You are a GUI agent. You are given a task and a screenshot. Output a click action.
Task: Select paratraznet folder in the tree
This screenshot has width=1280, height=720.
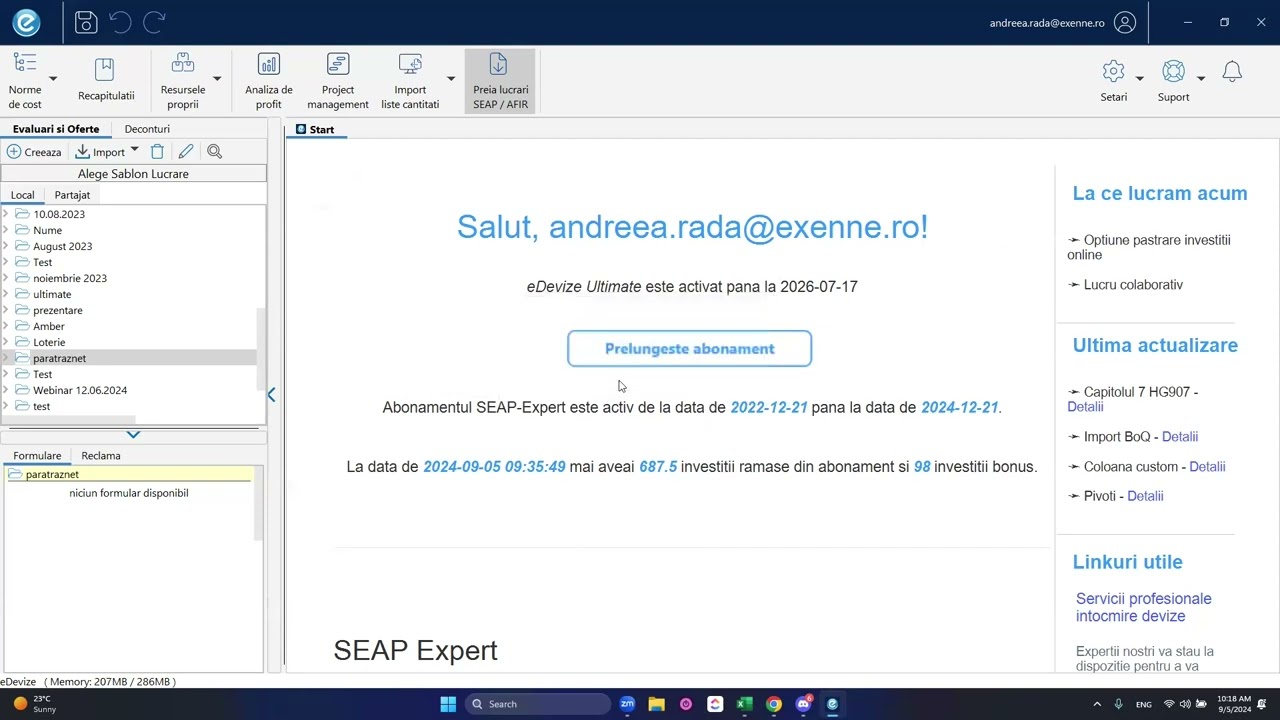[x=59, y=358]
